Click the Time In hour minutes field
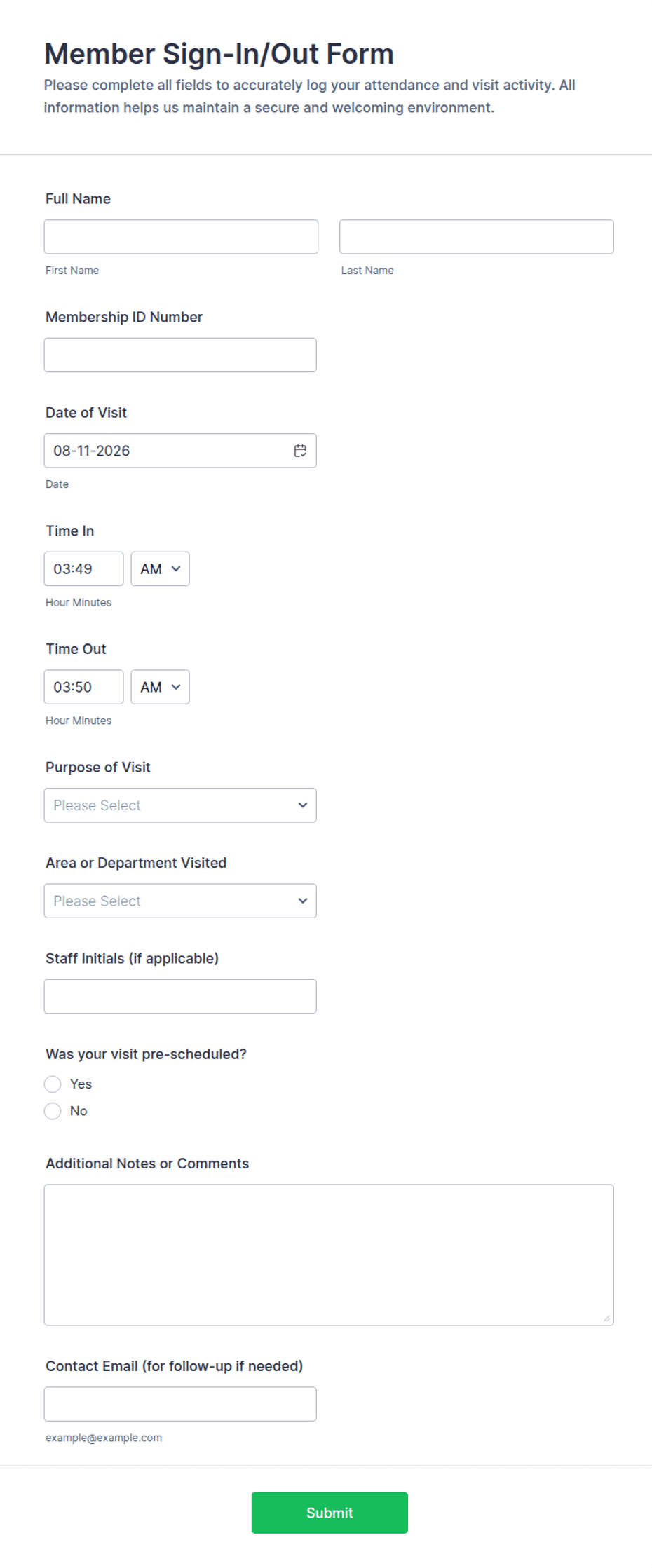This screenshot has height=1568, width=652. tap(83, 569)
